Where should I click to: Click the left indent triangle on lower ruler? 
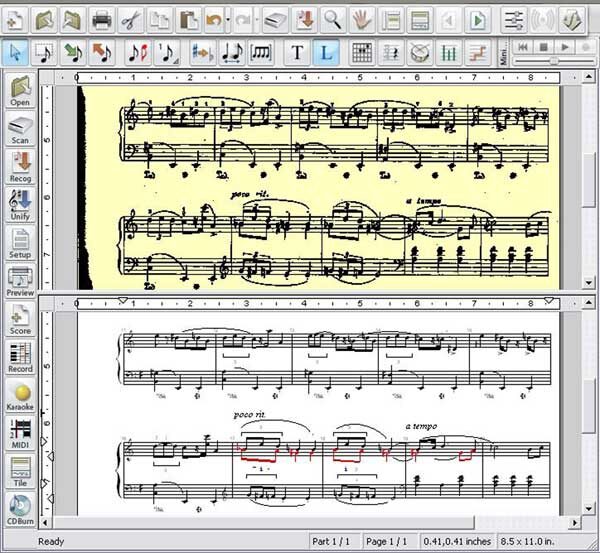[x=123, y=301]
